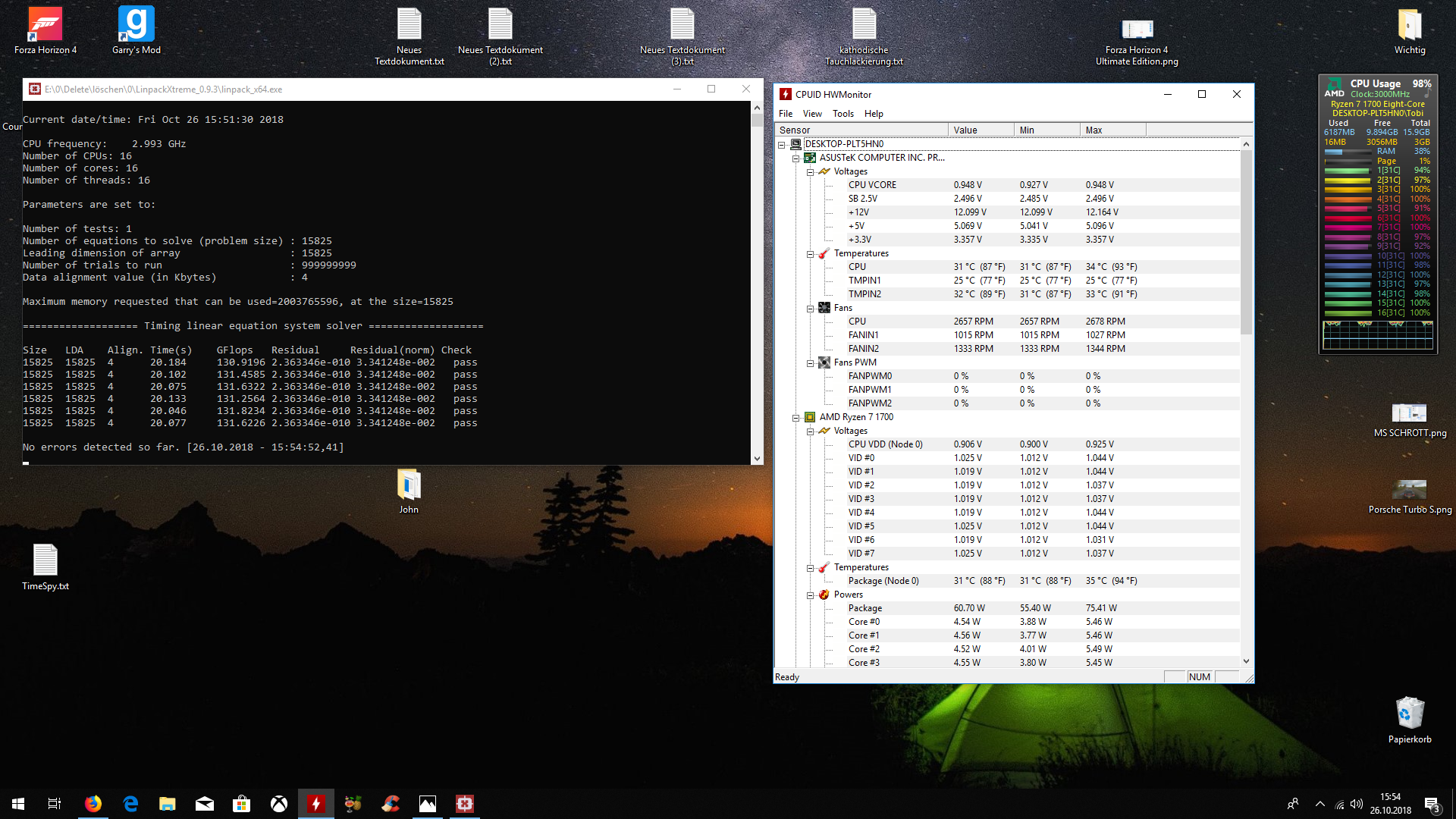Click the HWMonitor taskbar icon

(316, 804)
